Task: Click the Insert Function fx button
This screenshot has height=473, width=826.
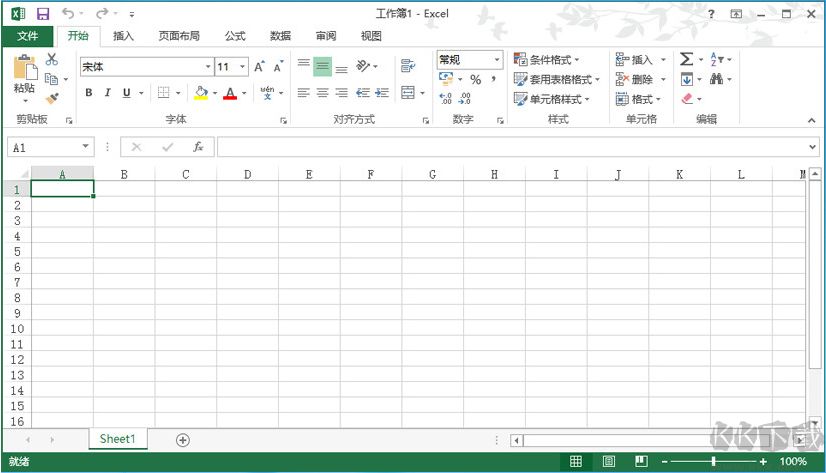Action: coord(198,147)
